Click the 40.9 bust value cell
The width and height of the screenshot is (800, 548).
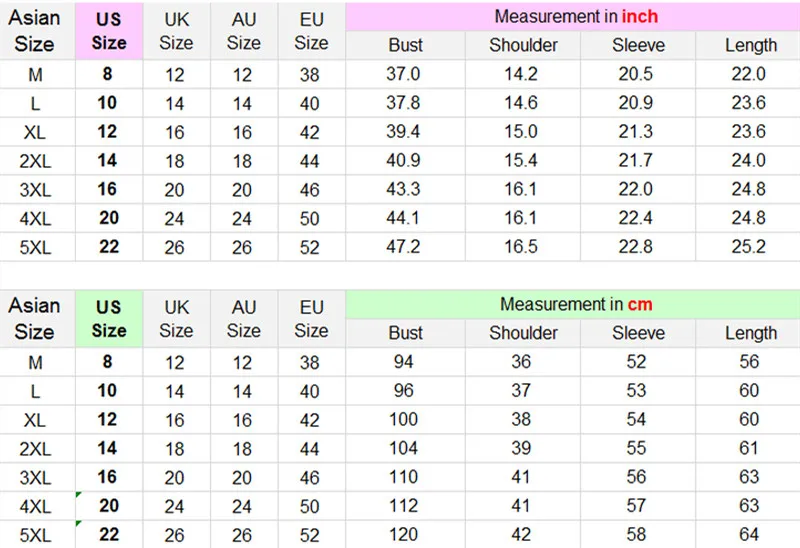pos(405,160)
